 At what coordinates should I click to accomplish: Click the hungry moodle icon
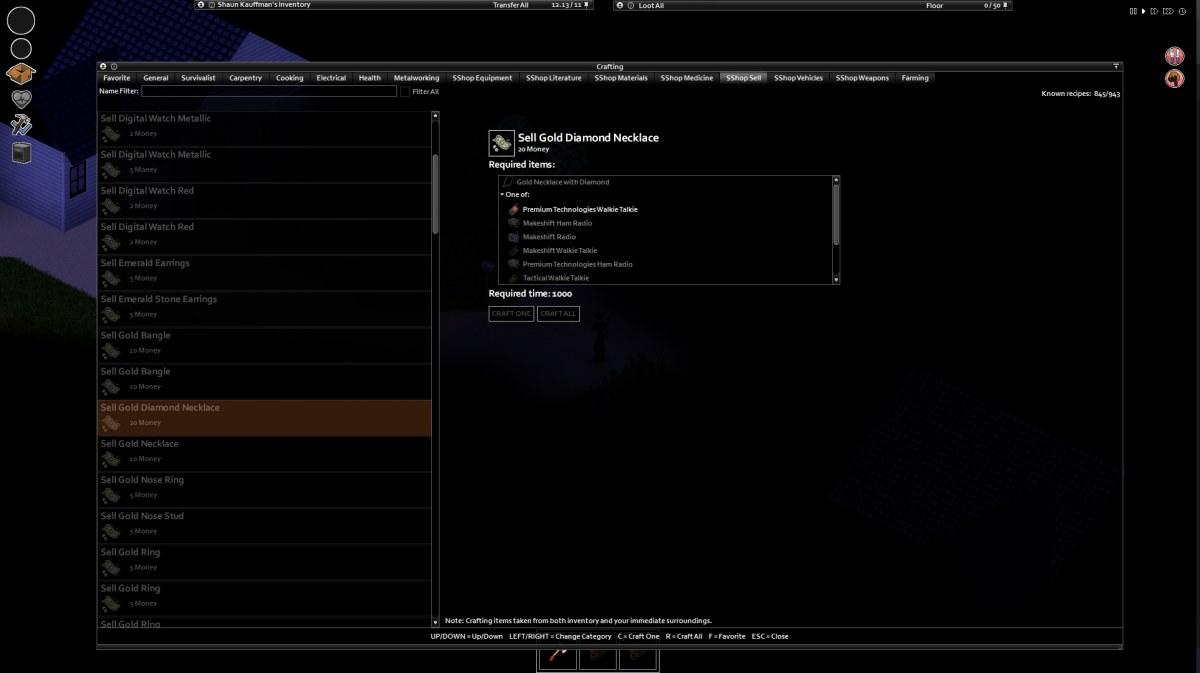(x=1174, y=56)
